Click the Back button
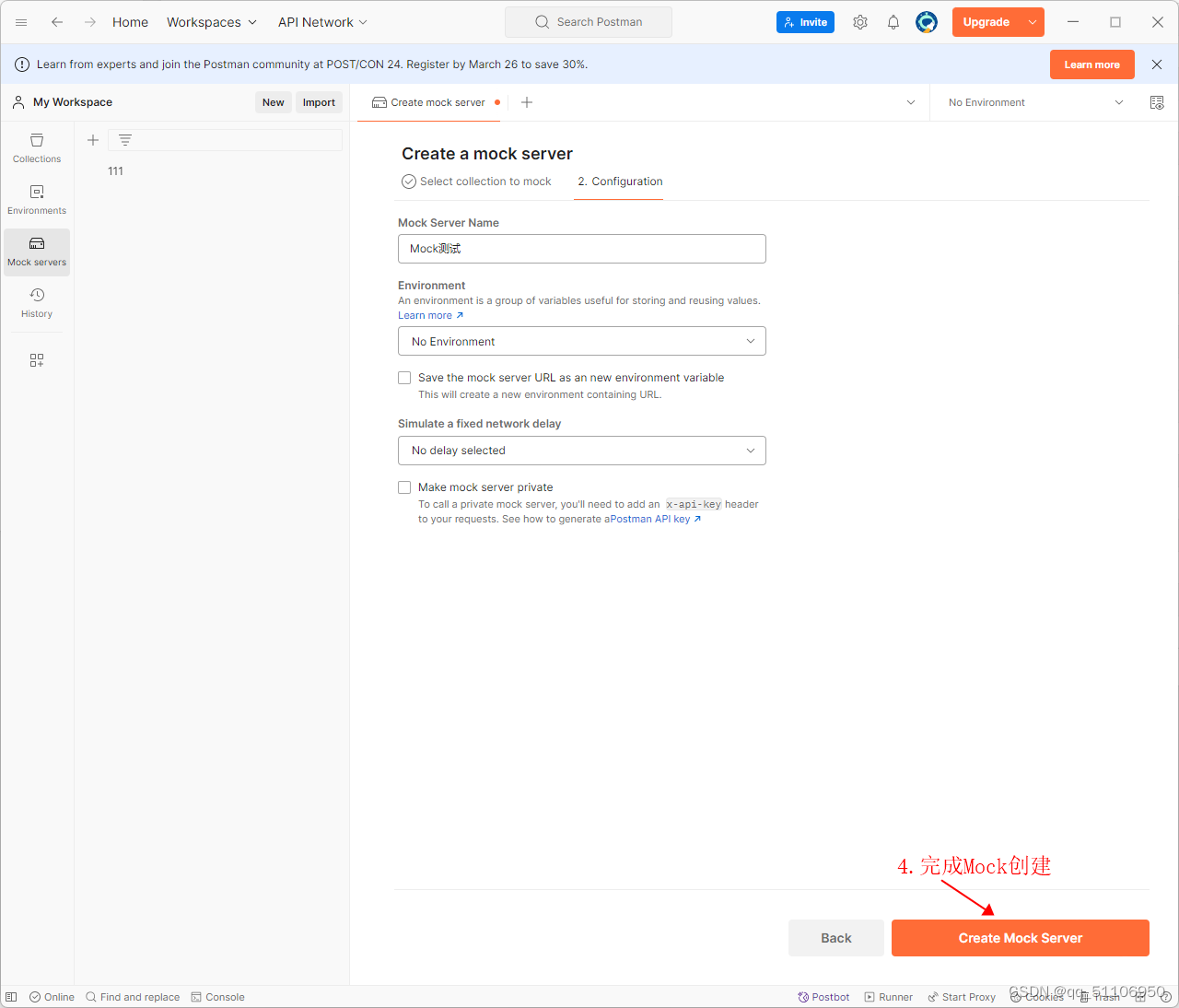The height and width of the screenshot is (1008, 1179). [836, 938]
